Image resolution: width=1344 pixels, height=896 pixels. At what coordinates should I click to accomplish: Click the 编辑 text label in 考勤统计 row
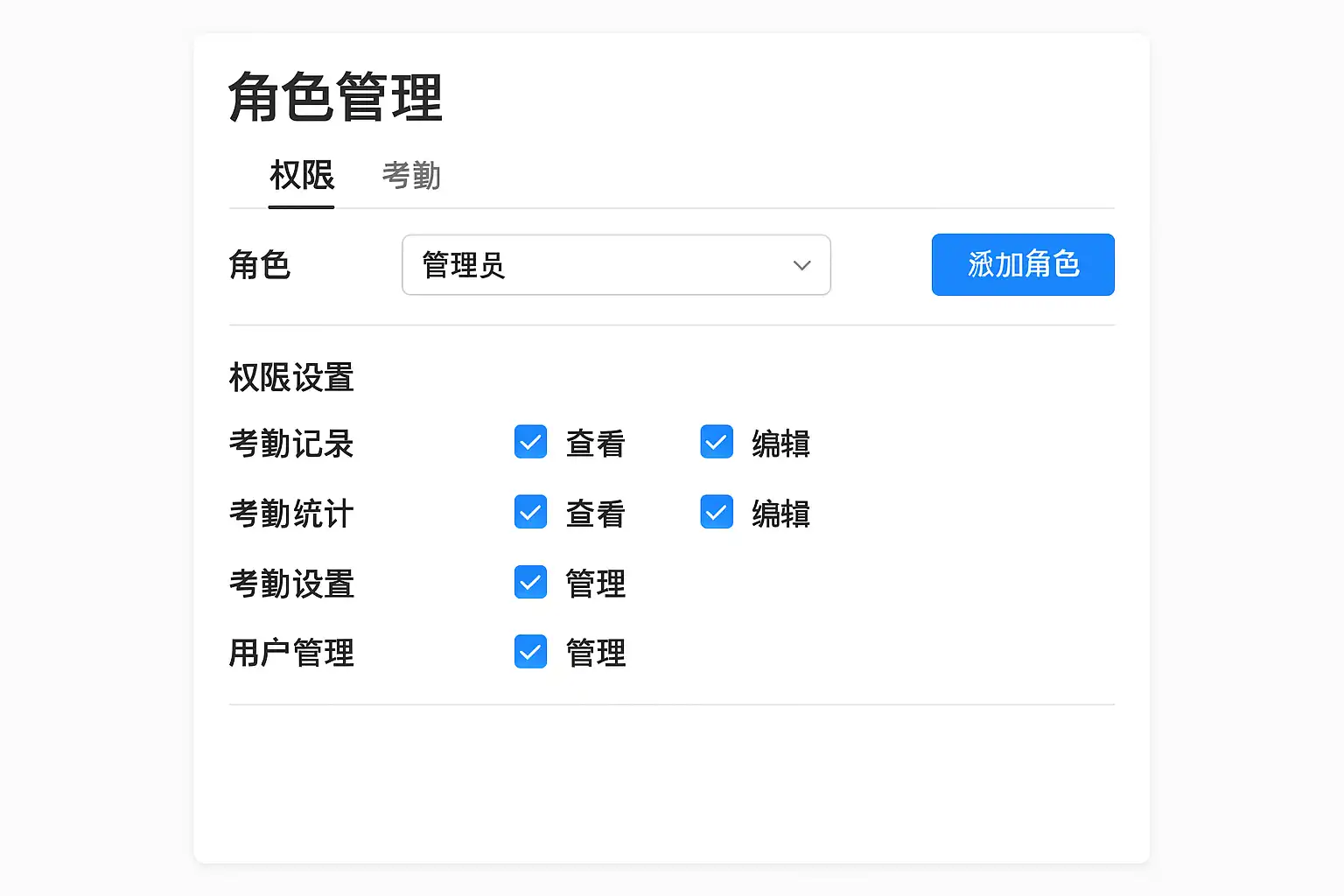coord(780,514)
